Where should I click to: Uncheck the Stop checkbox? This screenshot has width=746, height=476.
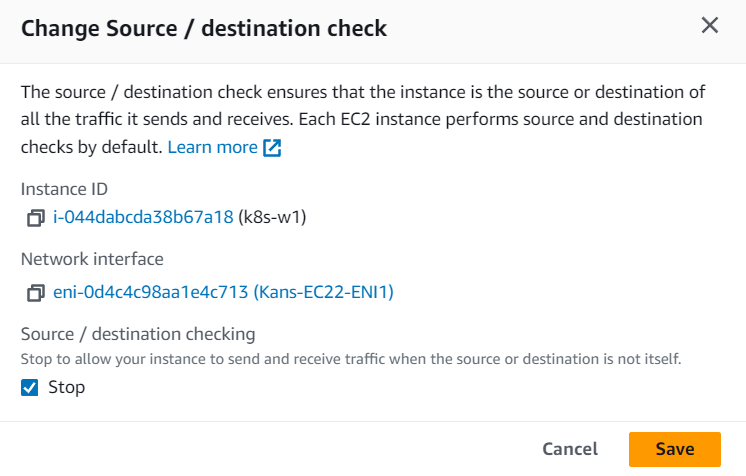tap(30, 387)
